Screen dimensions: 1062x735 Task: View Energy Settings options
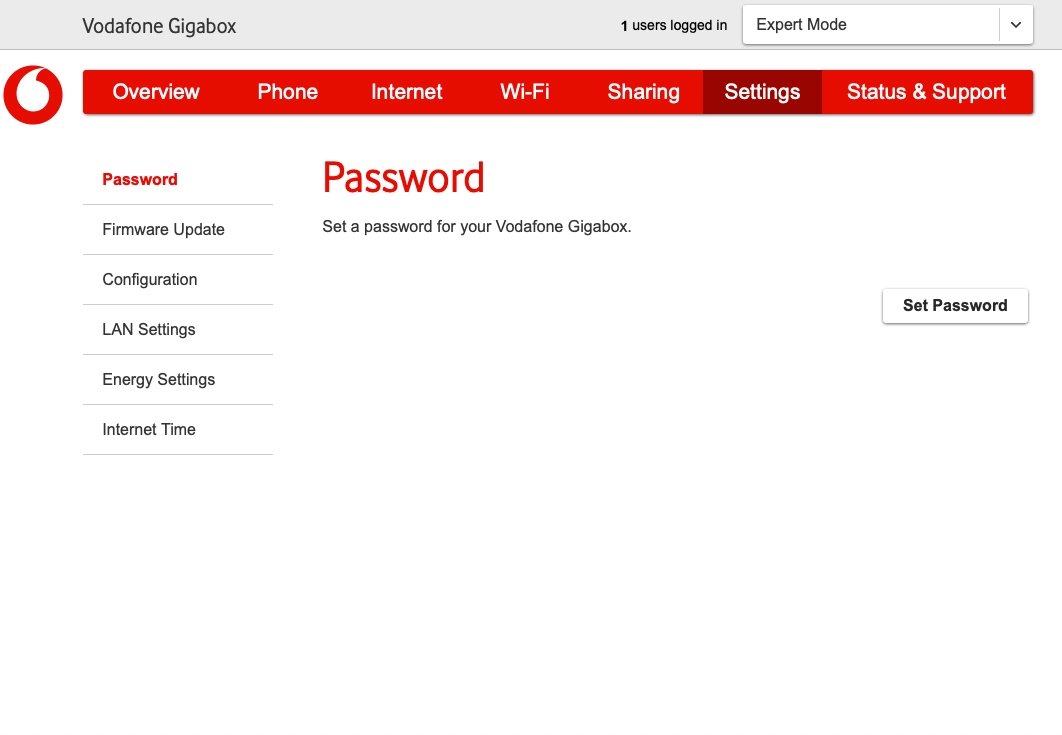[x=158, y=379]
